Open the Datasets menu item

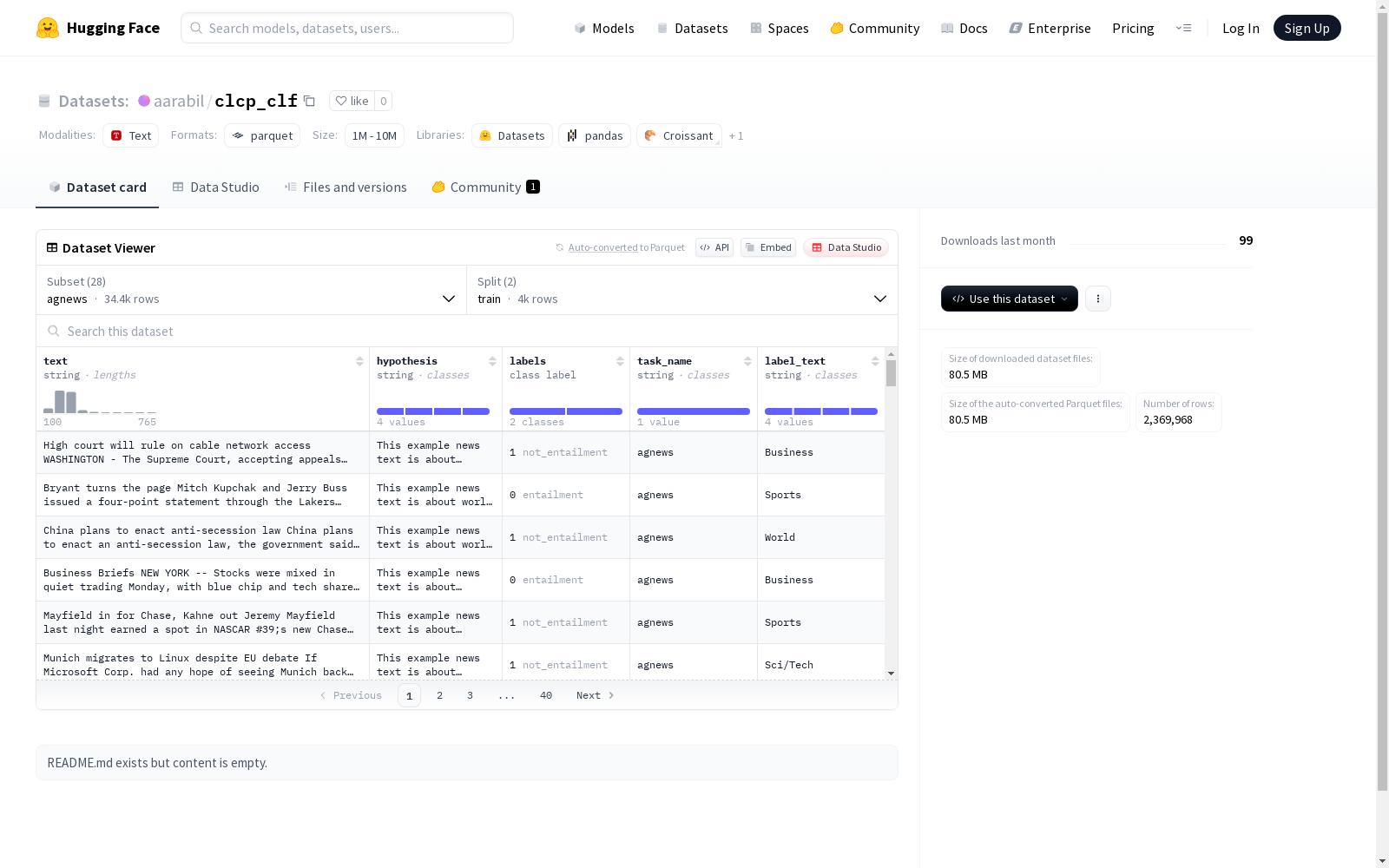pyautogui.click(x=692, y=28)
